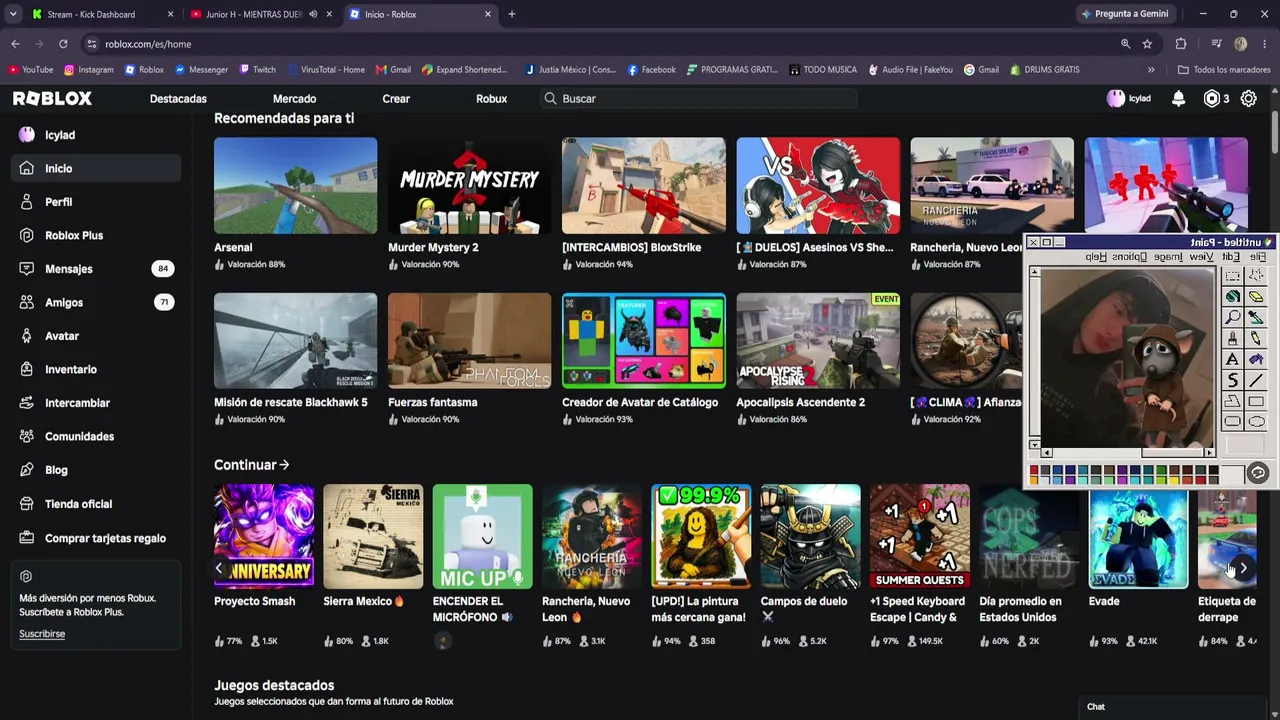Open Mensajes in the sidebar
This screenshot has width=1280, height=720.
(x=96, y=269)
